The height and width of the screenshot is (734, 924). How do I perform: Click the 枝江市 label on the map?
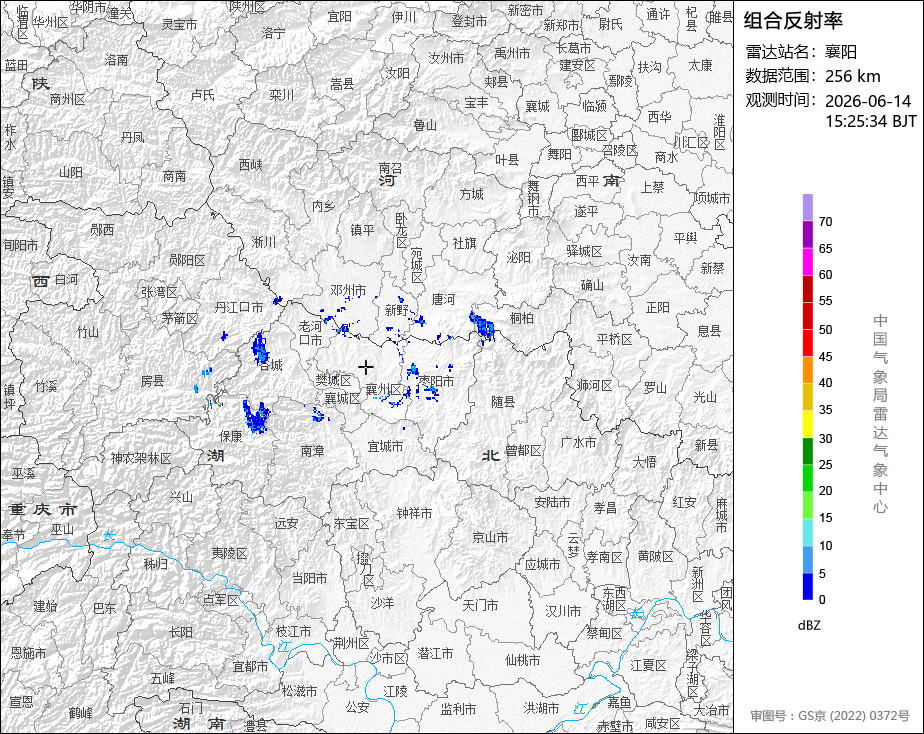[x=293, y=631]
